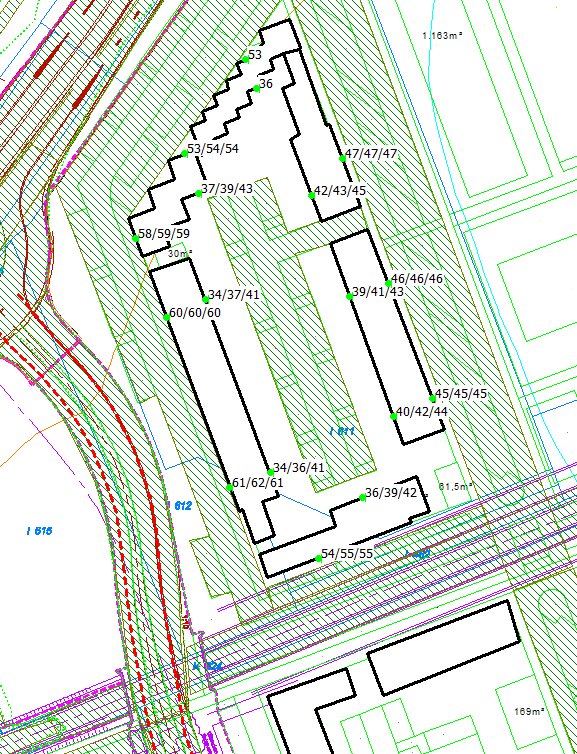Select the label reading 47/47/47

tap(371, 154)
